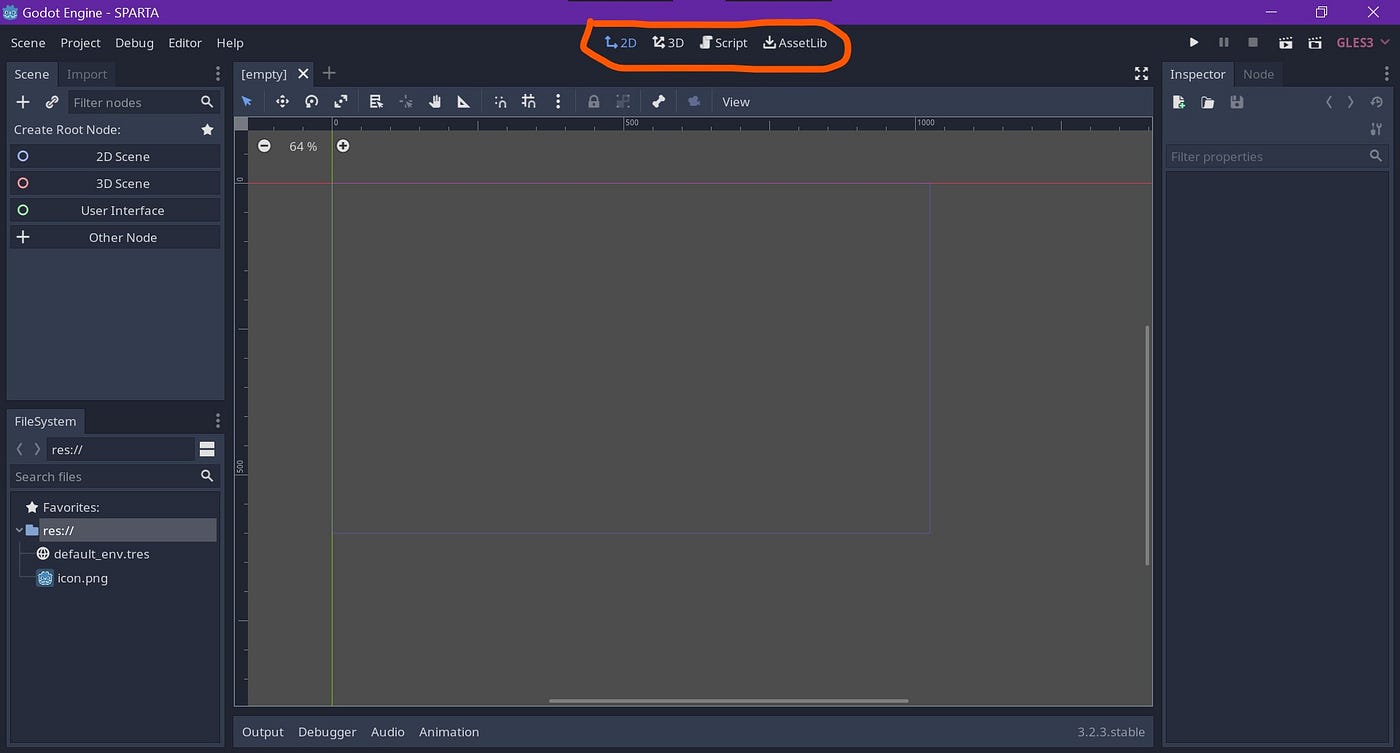
Task: Open Scene dock options three dots
Action: pyautogui.click(x=218, y=74)
